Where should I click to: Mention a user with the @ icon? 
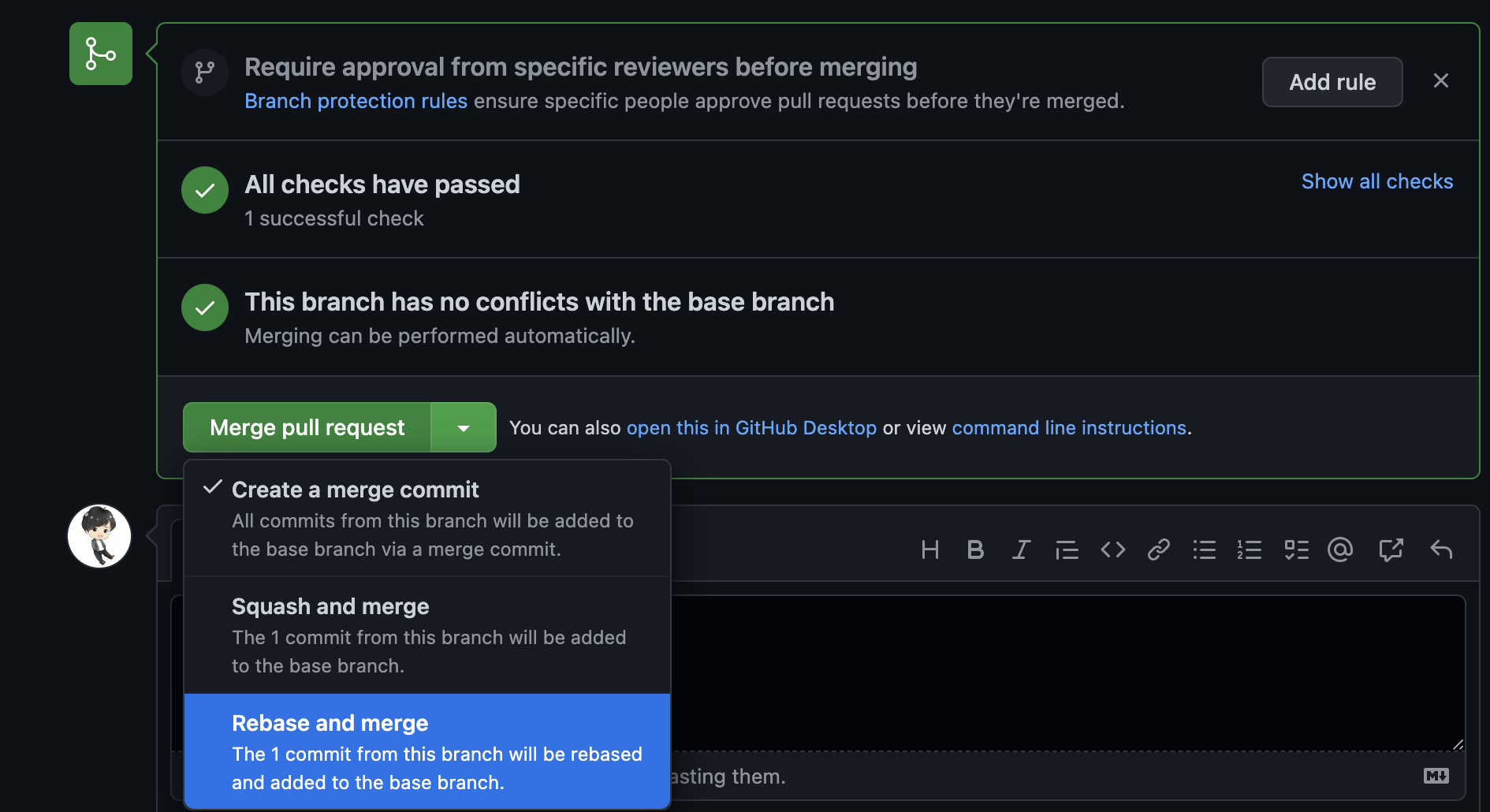[x=1341, y=549]
